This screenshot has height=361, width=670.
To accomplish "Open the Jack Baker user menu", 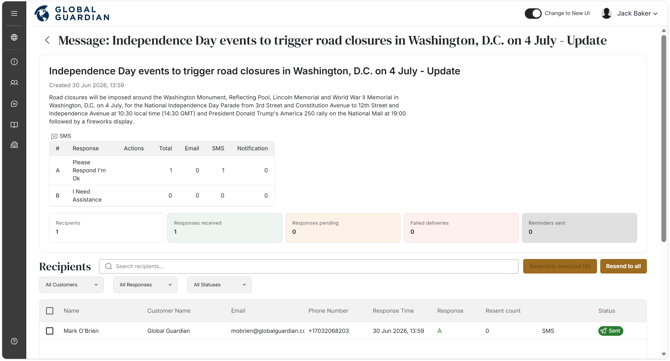I will click(629, 14).
